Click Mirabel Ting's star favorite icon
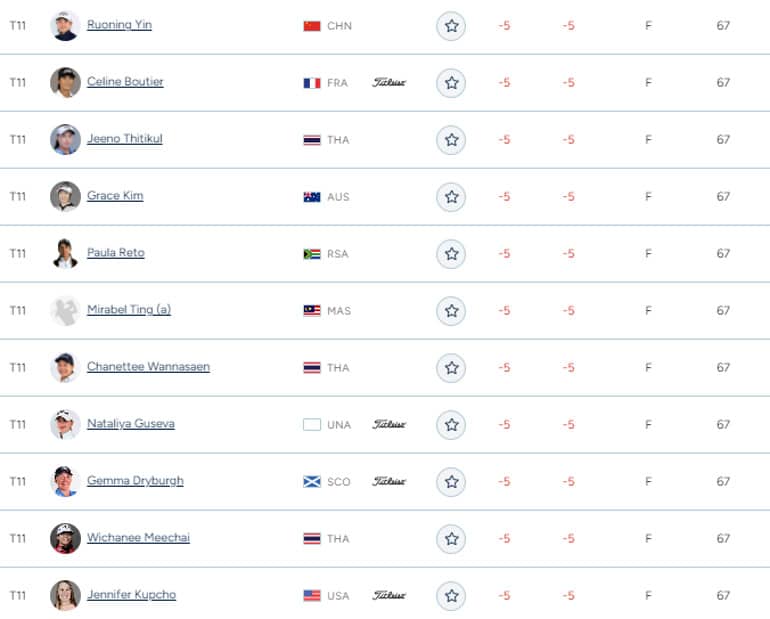 point(451,311)
